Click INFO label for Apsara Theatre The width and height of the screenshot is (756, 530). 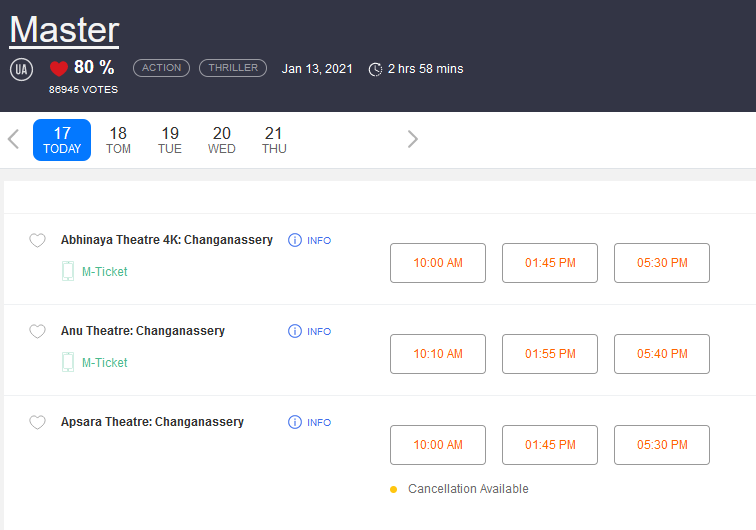coord(319,422)
